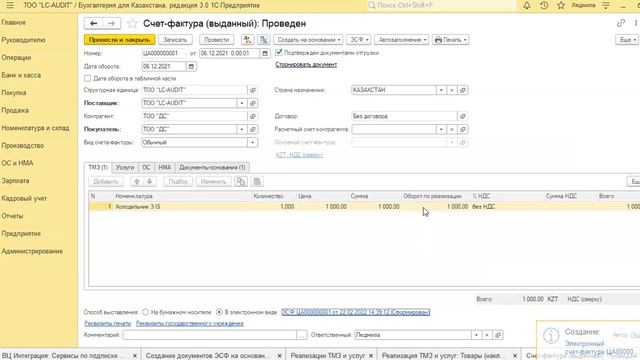Click the table icon after copy
The width and height of the screenshot is (640, 360).
(x=257, y=182)
